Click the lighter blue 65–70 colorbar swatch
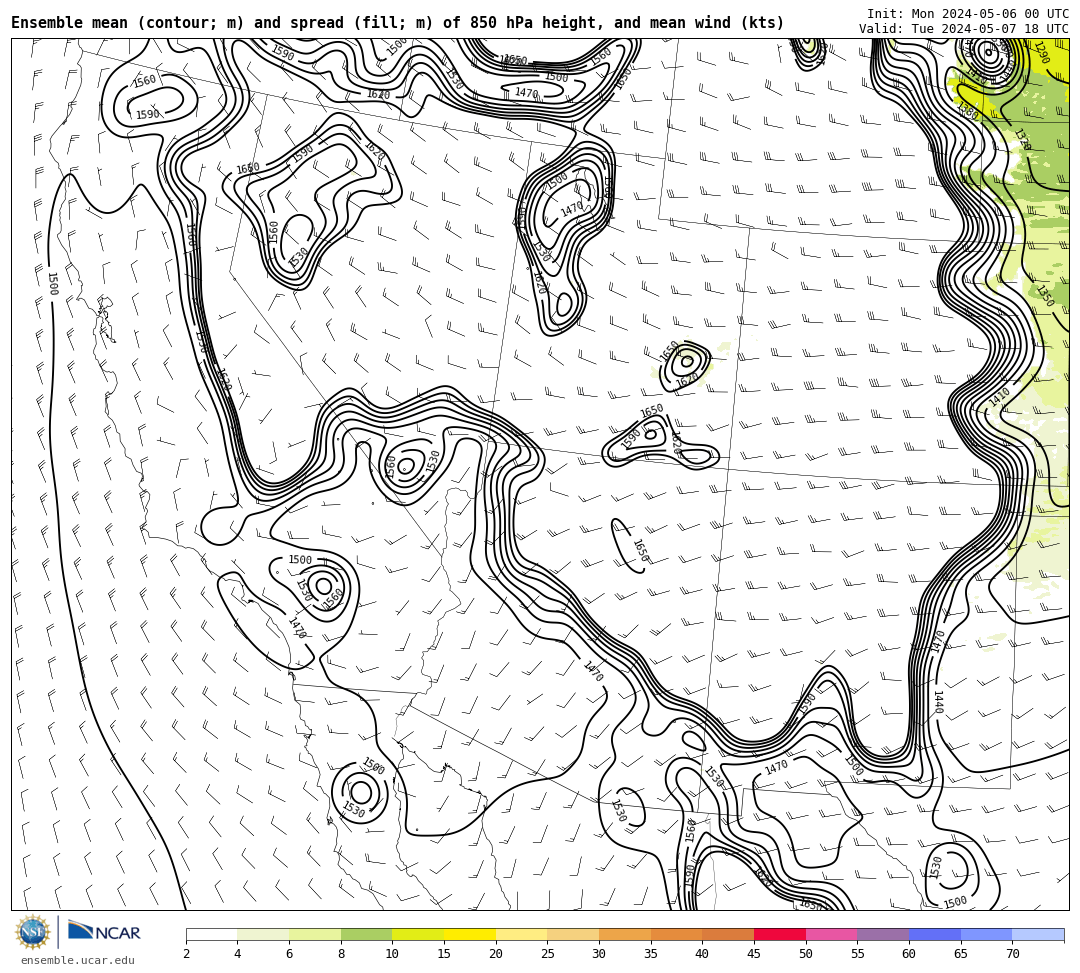This screenshot has height=973, width=1080. point(986,934)
